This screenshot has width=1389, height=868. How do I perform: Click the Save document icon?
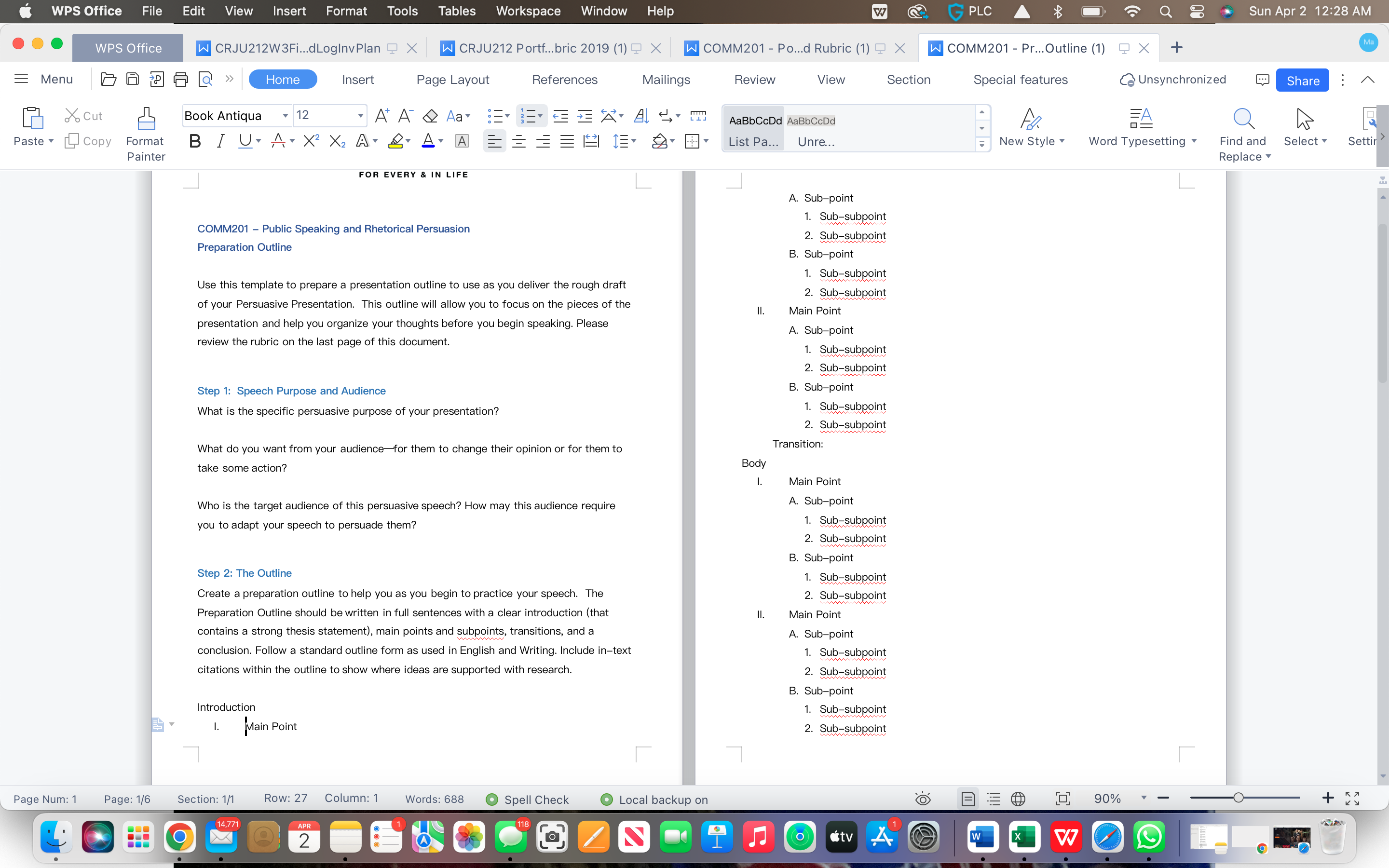point(133,79)
